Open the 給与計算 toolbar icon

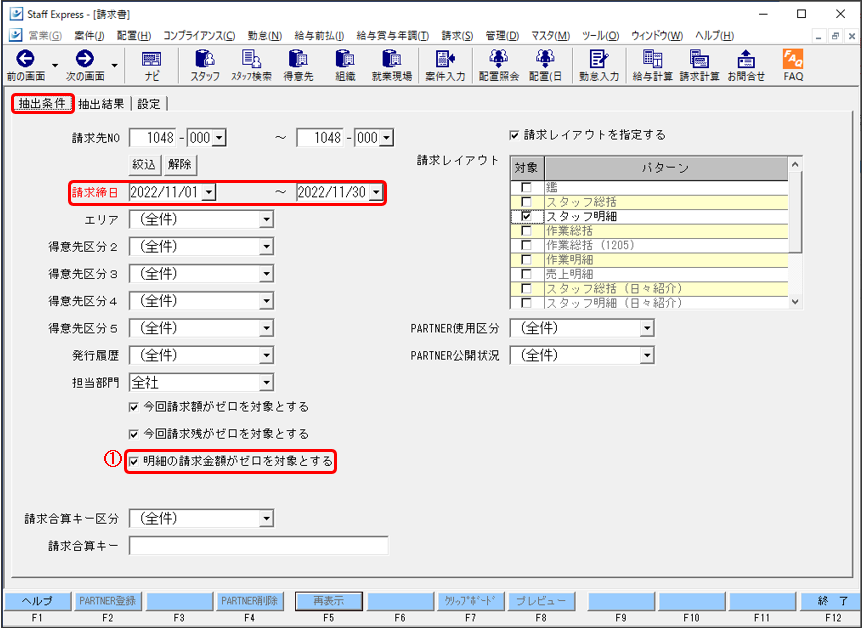(652, 59)
